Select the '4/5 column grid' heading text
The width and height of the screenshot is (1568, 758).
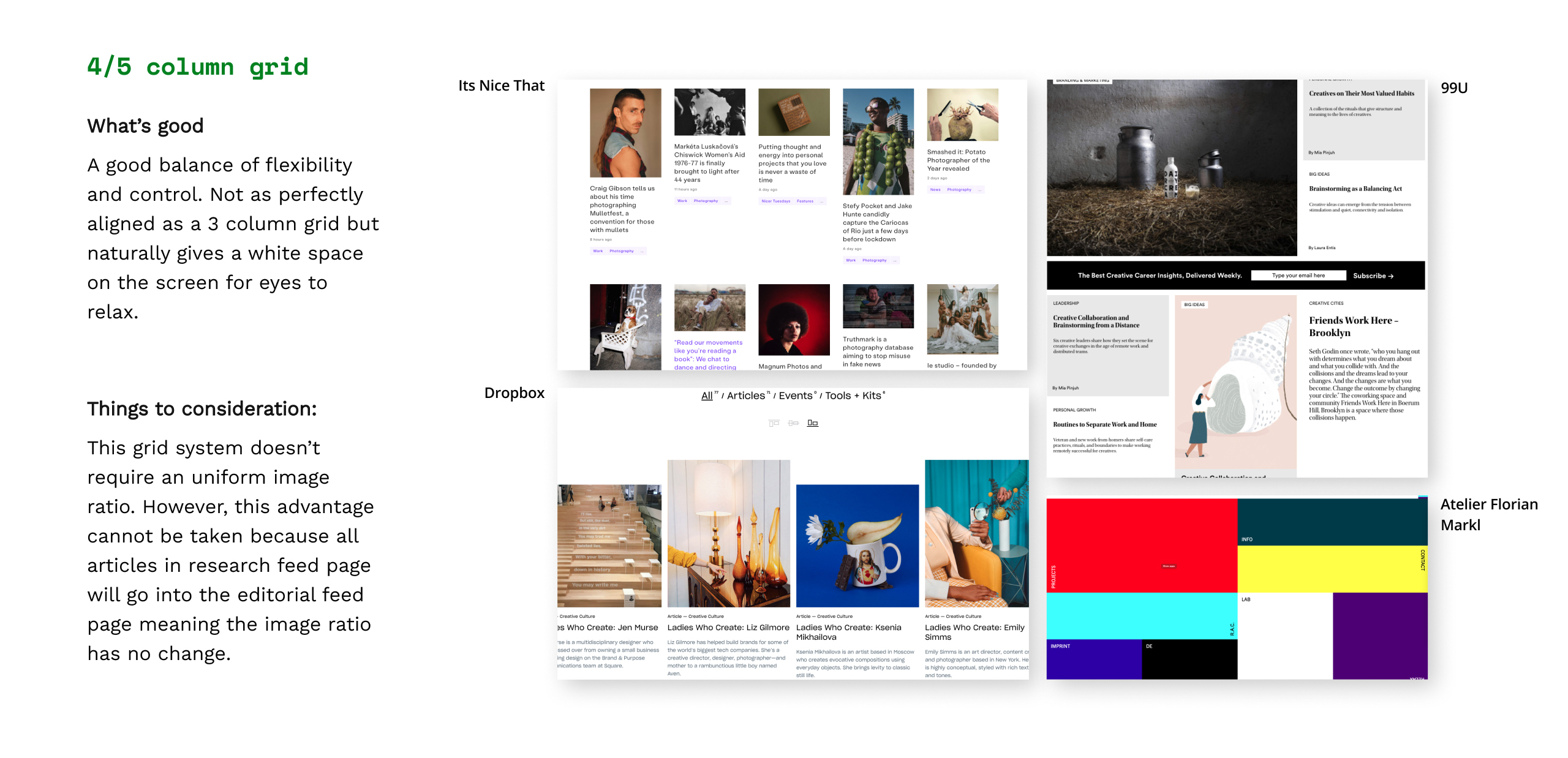[198, 67]
